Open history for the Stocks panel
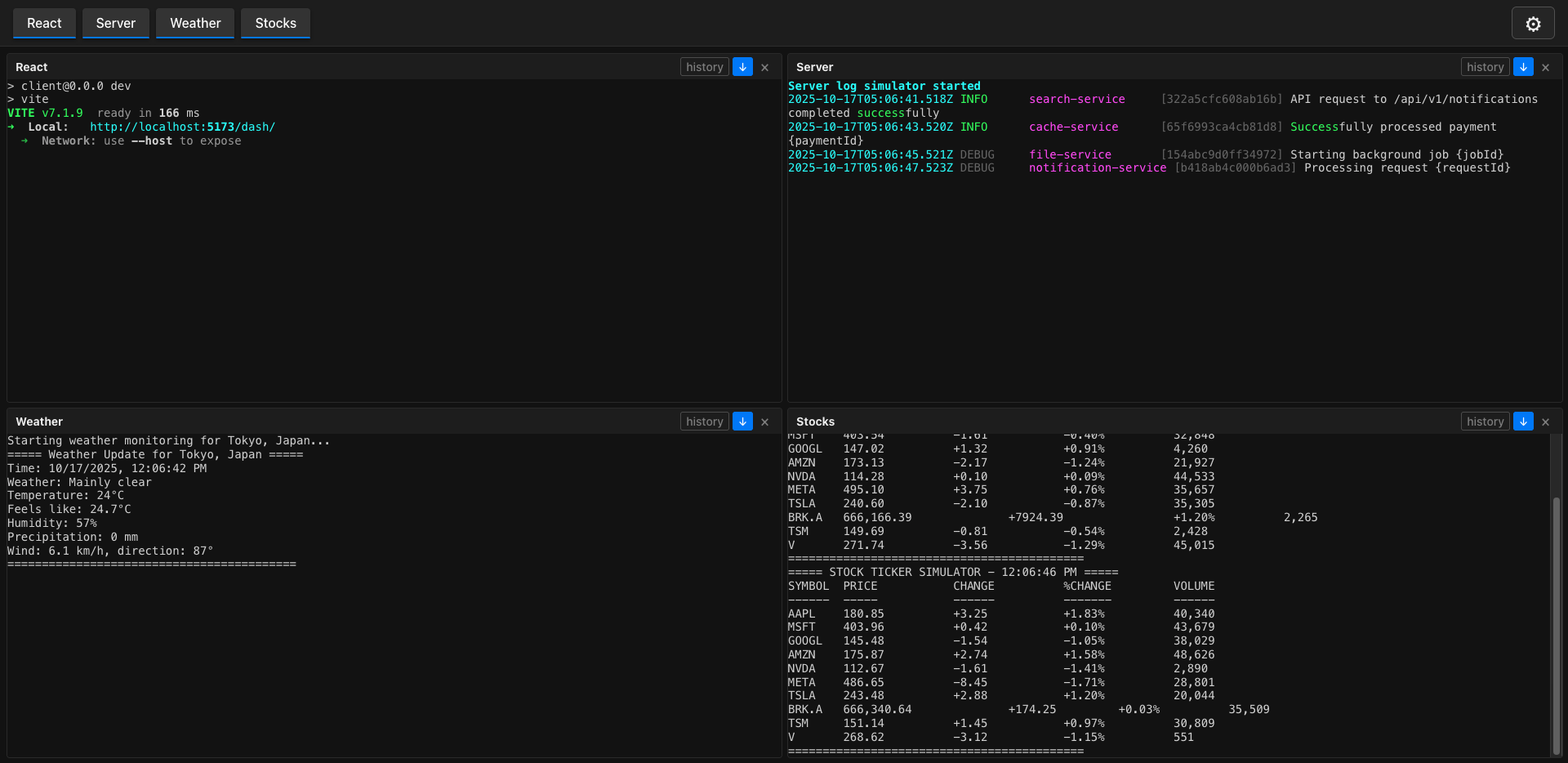The image size is (1568, 763). (x=1485, y=421)
